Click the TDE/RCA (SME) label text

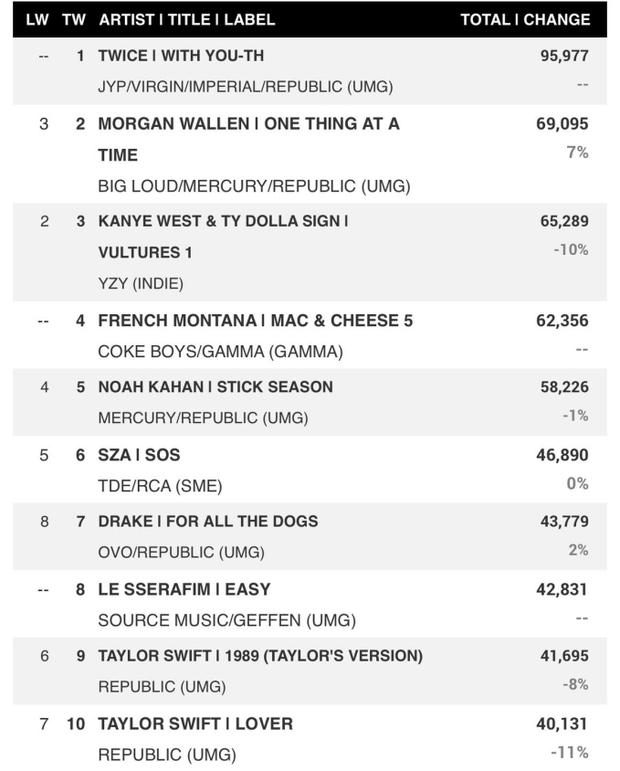pyautogui.click(x=160, y=486)
